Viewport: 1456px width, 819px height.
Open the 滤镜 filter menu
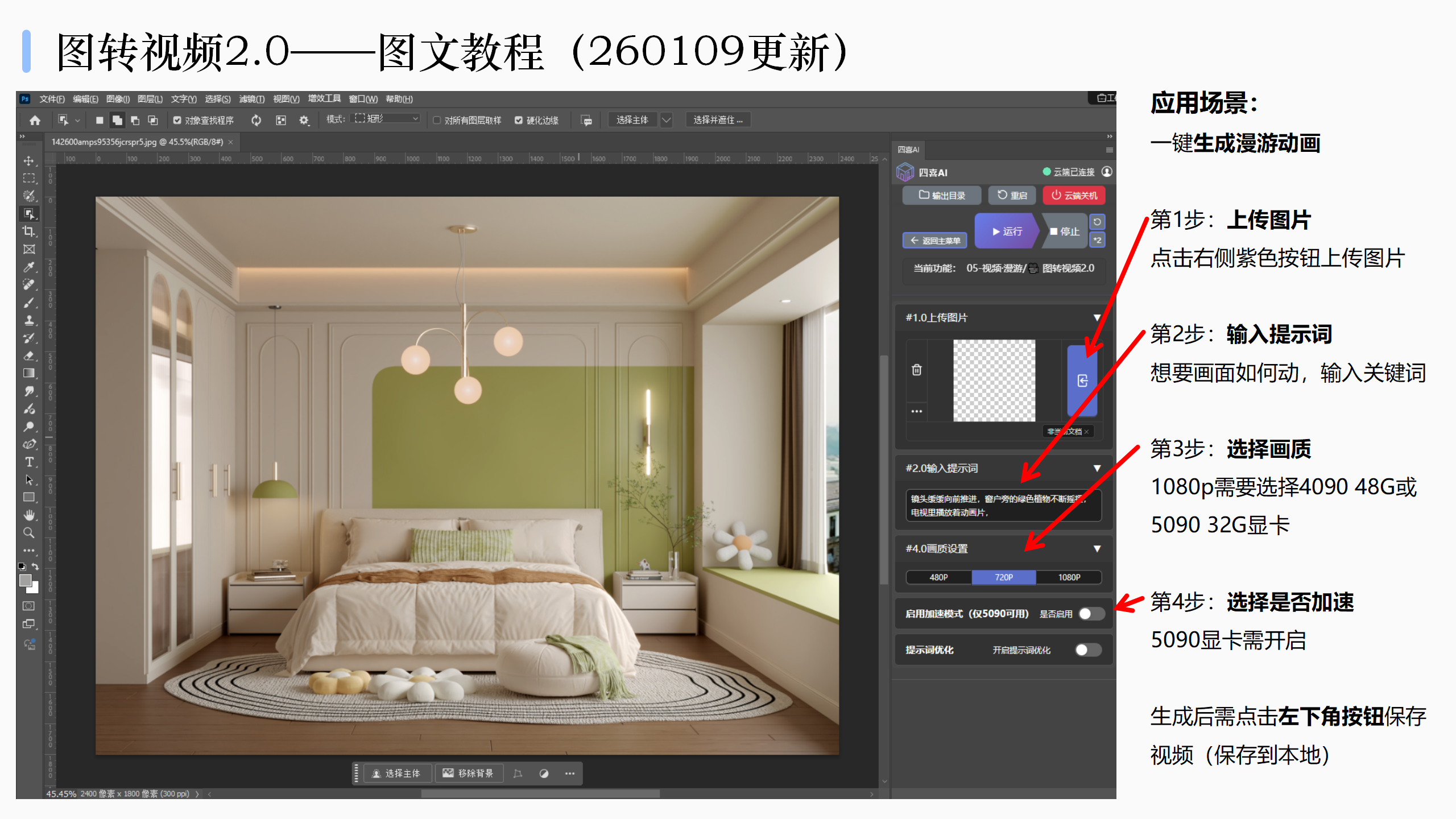coord(251,99)
